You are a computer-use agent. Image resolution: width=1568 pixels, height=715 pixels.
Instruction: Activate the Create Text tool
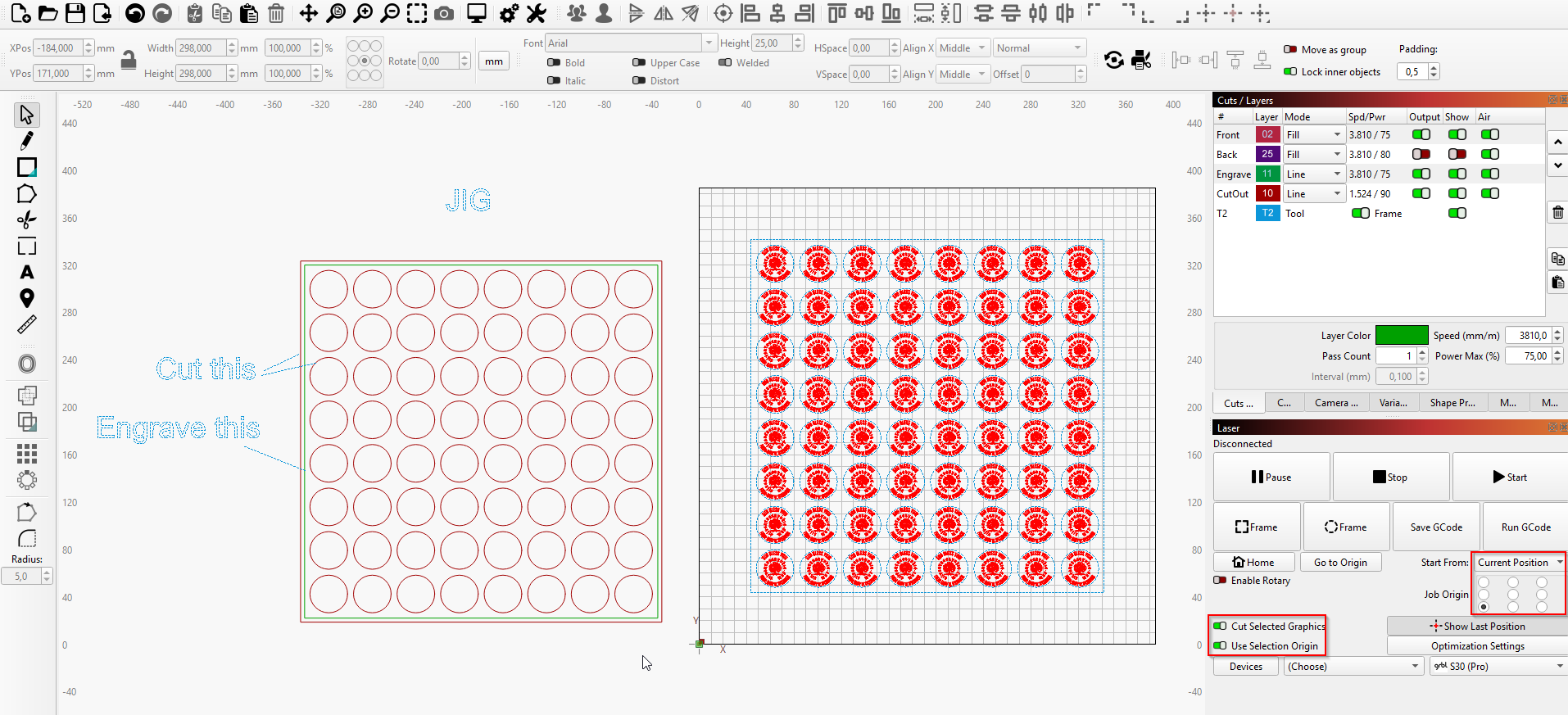26,273
